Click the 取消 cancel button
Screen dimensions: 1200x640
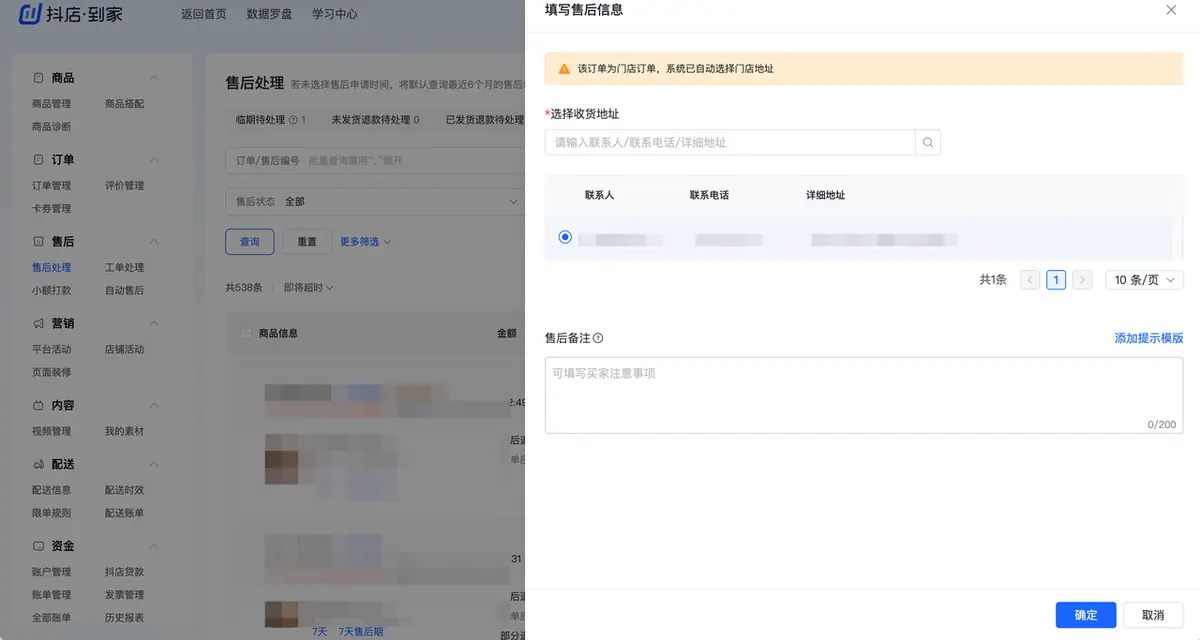[x=1153, y=615]
